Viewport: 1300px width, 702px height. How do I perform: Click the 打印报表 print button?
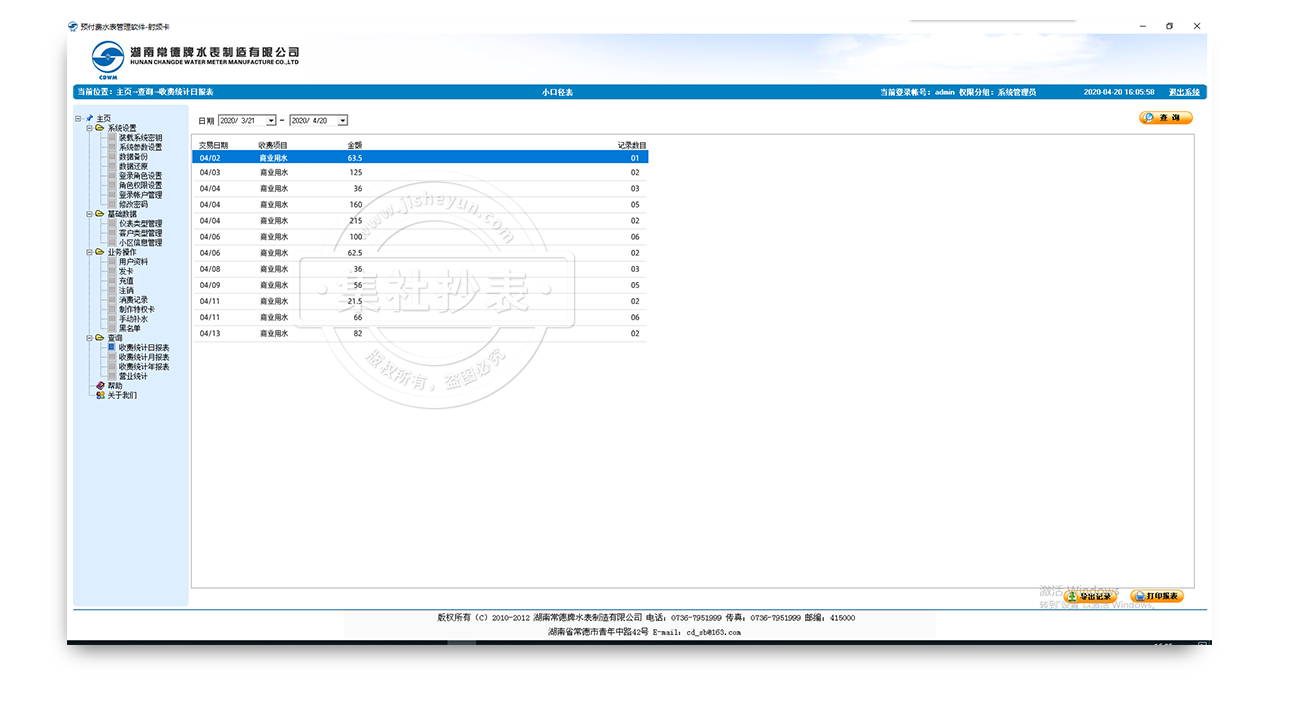tap(1157, 596)
